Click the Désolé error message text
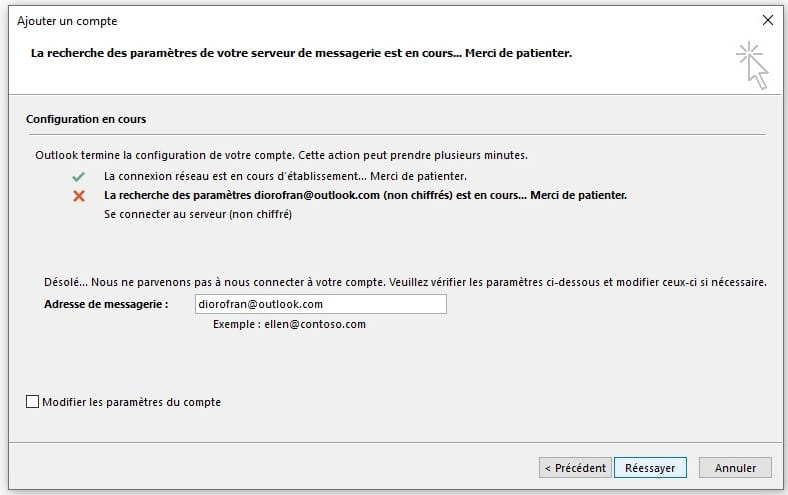Viewport: 788px width, 495px height. coord(405,282)
